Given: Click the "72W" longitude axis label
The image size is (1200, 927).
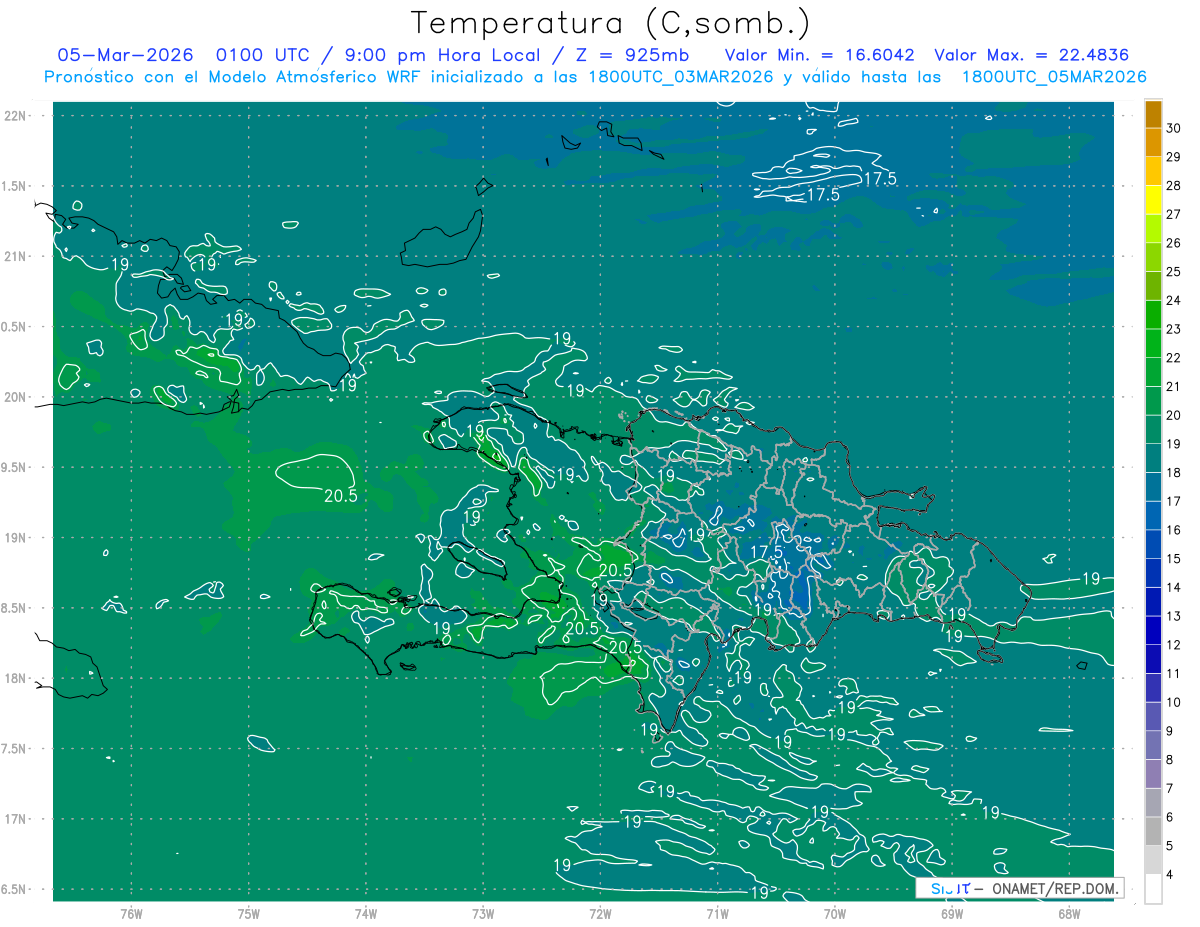Looking at the screenshot, I should 600,913.
